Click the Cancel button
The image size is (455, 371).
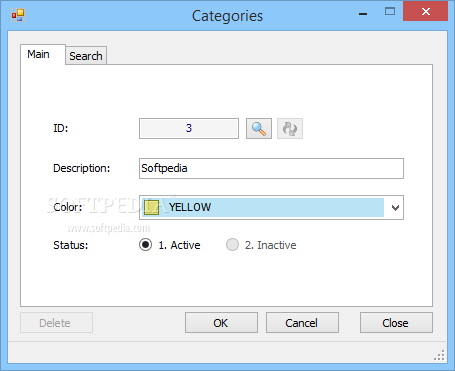(302, 323)
